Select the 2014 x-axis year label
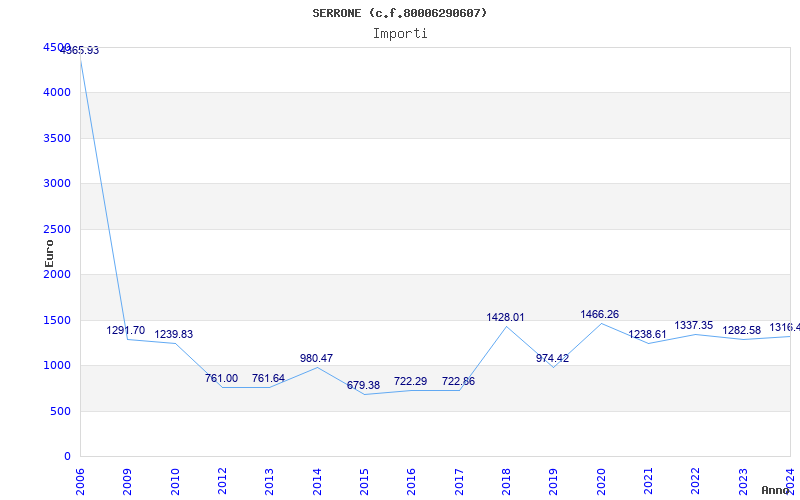This screenshot has height=500, width=800. [317, 479]
